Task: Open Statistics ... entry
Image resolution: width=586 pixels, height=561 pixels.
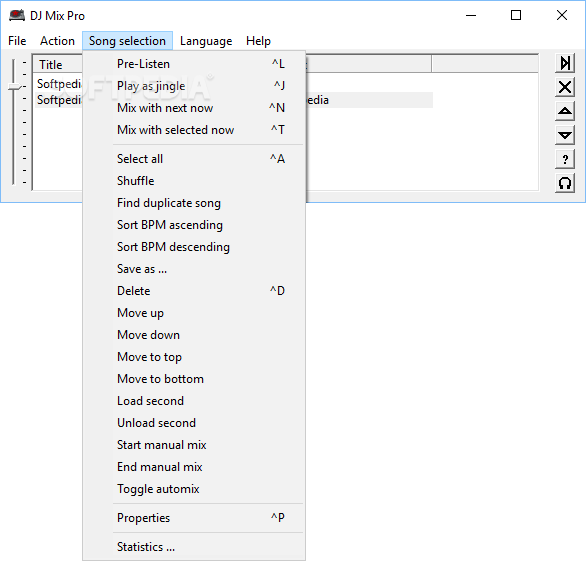Action: point(194,547)
